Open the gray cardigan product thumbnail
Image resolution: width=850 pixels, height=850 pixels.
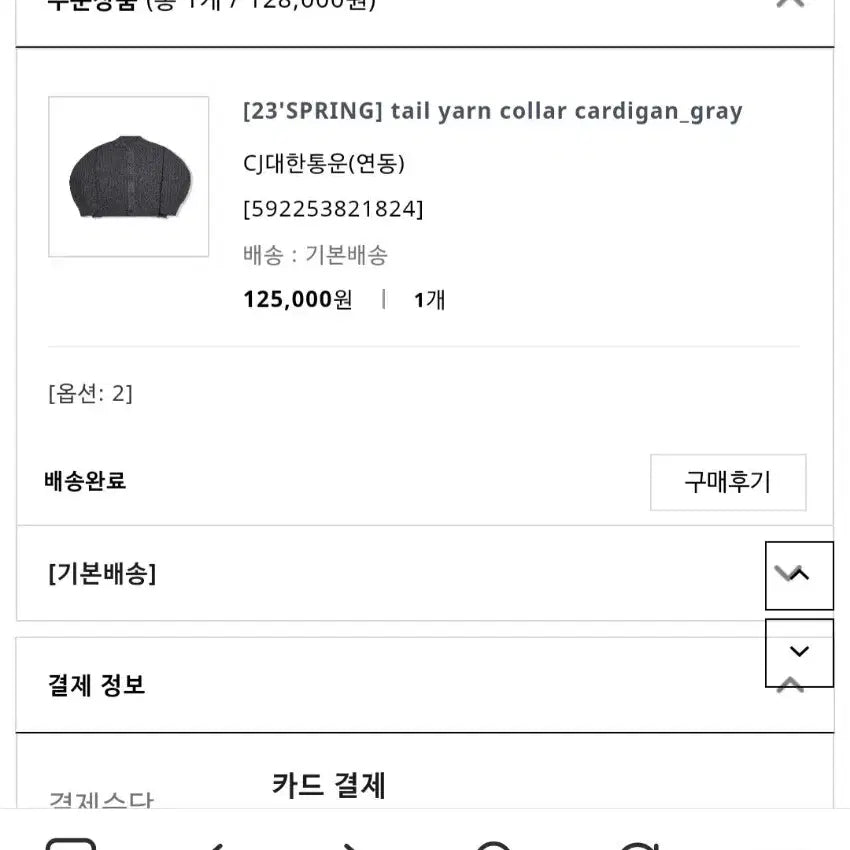click(x=129, y=177)
